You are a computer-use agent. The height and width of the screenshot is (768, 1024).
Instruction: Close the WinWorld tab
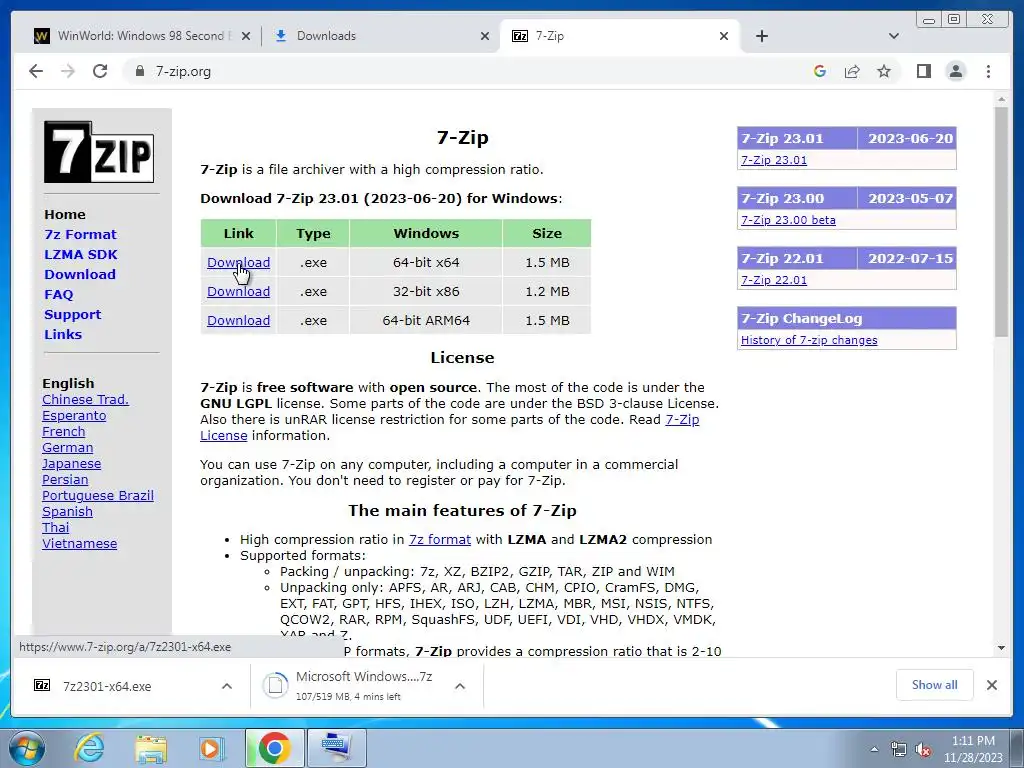point(246,36)
